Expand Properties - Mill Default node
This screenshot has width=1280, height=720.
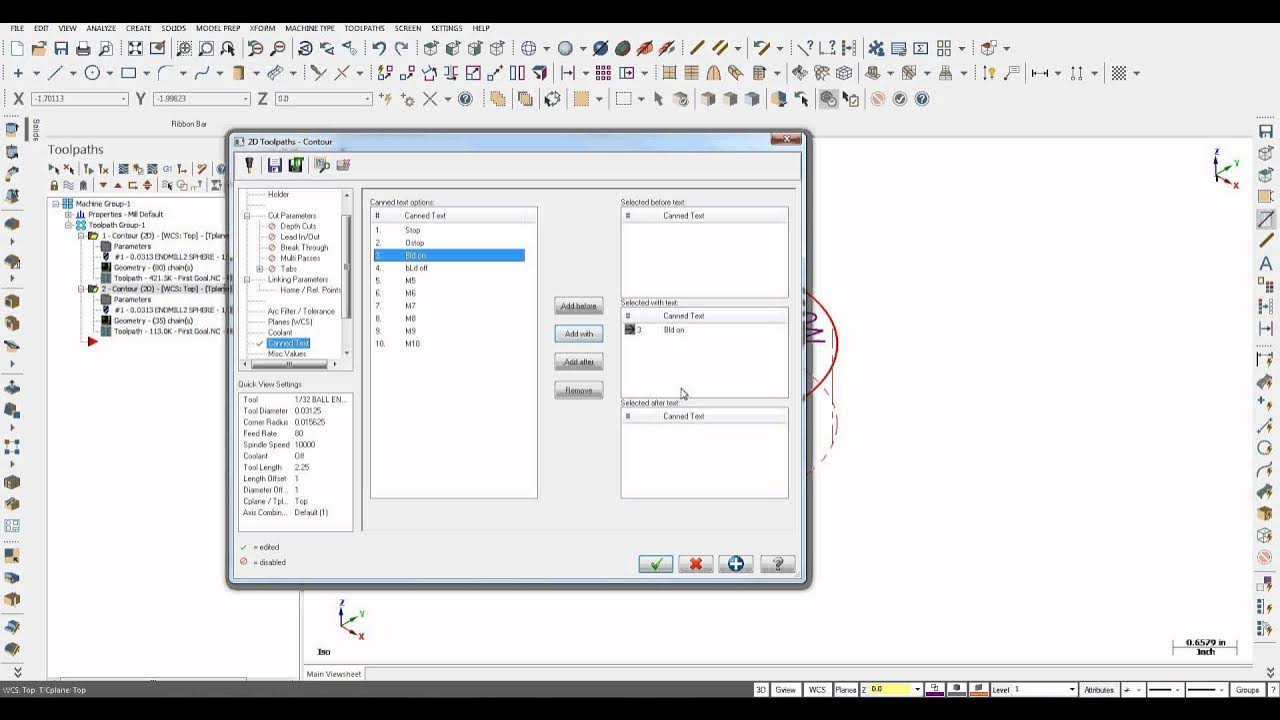point(68,214)
